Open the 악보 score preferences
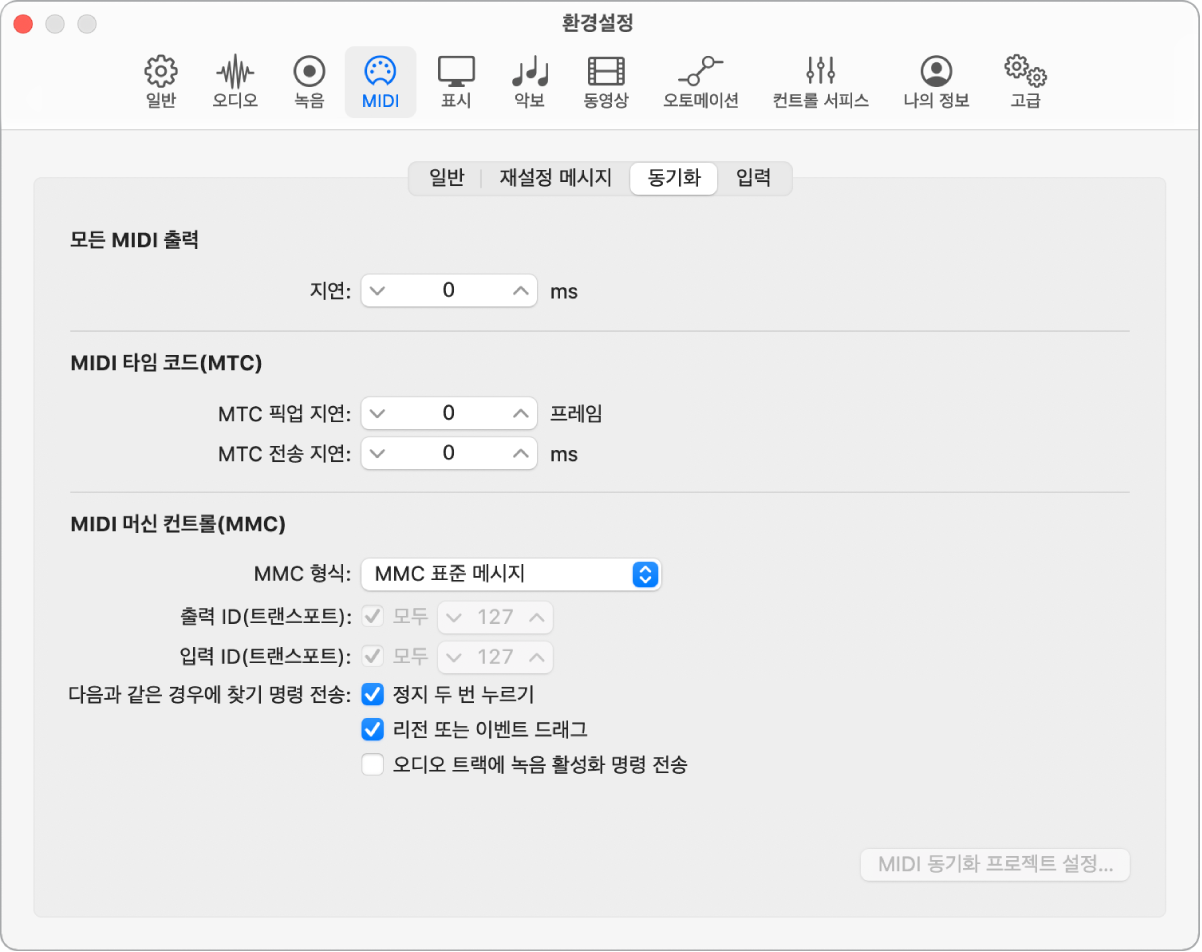 pos(530,82)
